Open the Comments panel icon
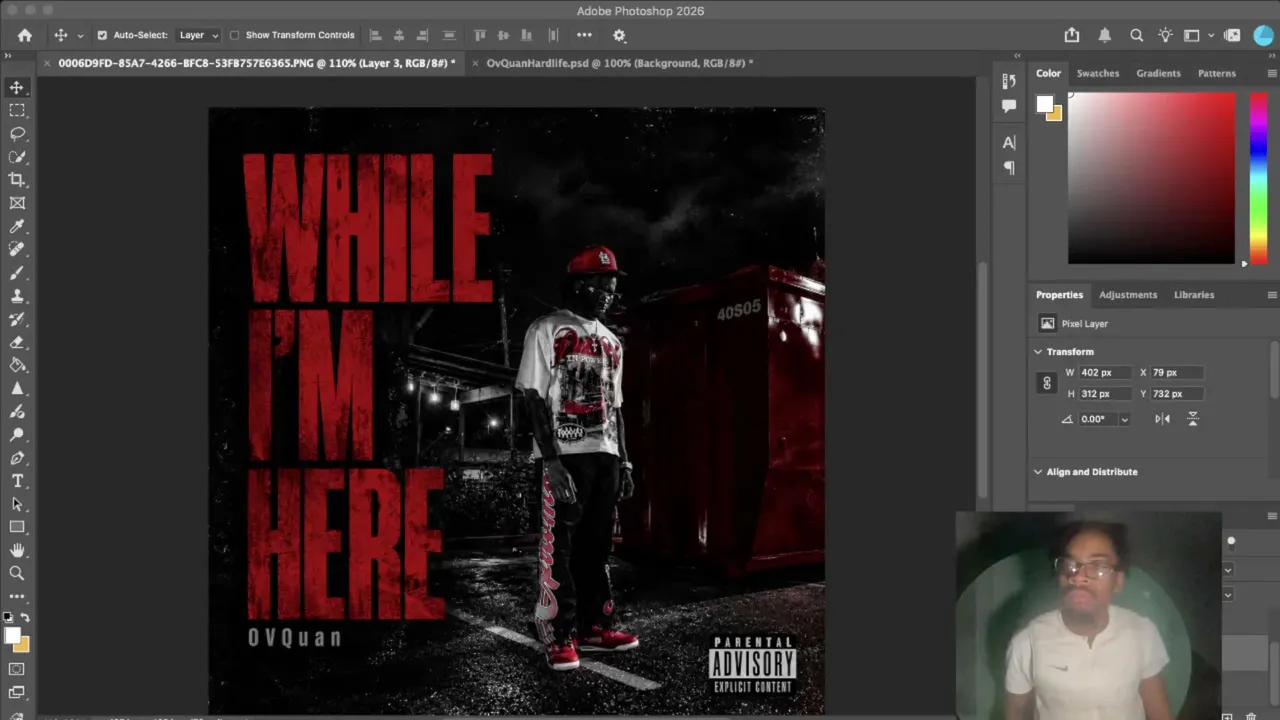The height and width of the screenshot is (720, 1280). click(1009, 105)
